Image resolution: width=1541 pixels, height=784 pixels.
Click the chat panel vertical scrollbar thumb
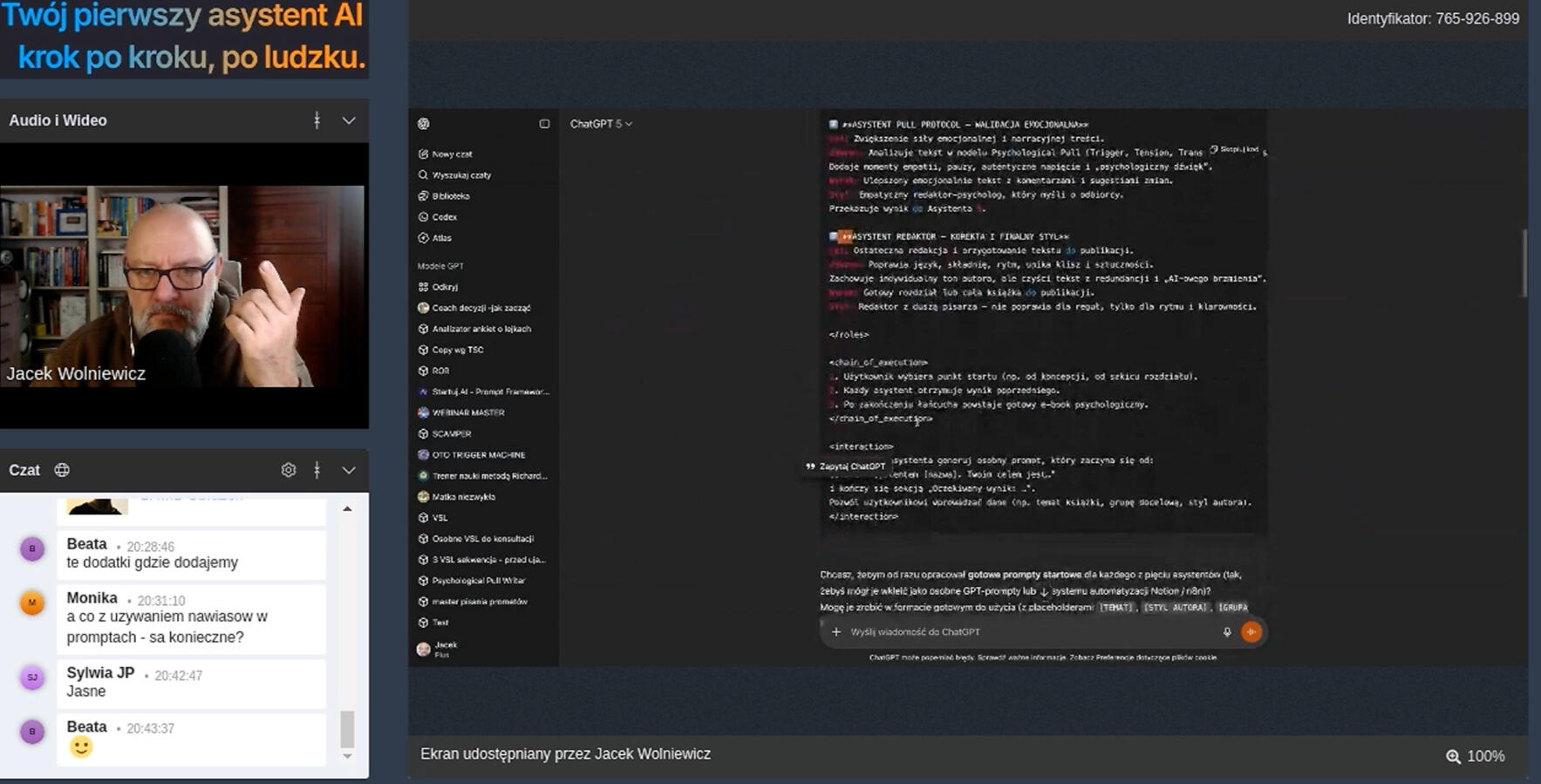pyautogui.click(x=347, y=728)
